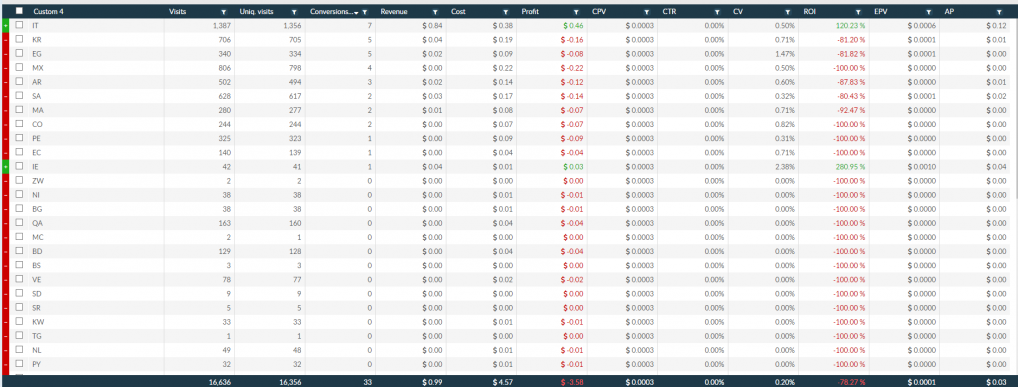Click green plus marker on IT row
Viewport: 1018px width, 387px height.
5,25
